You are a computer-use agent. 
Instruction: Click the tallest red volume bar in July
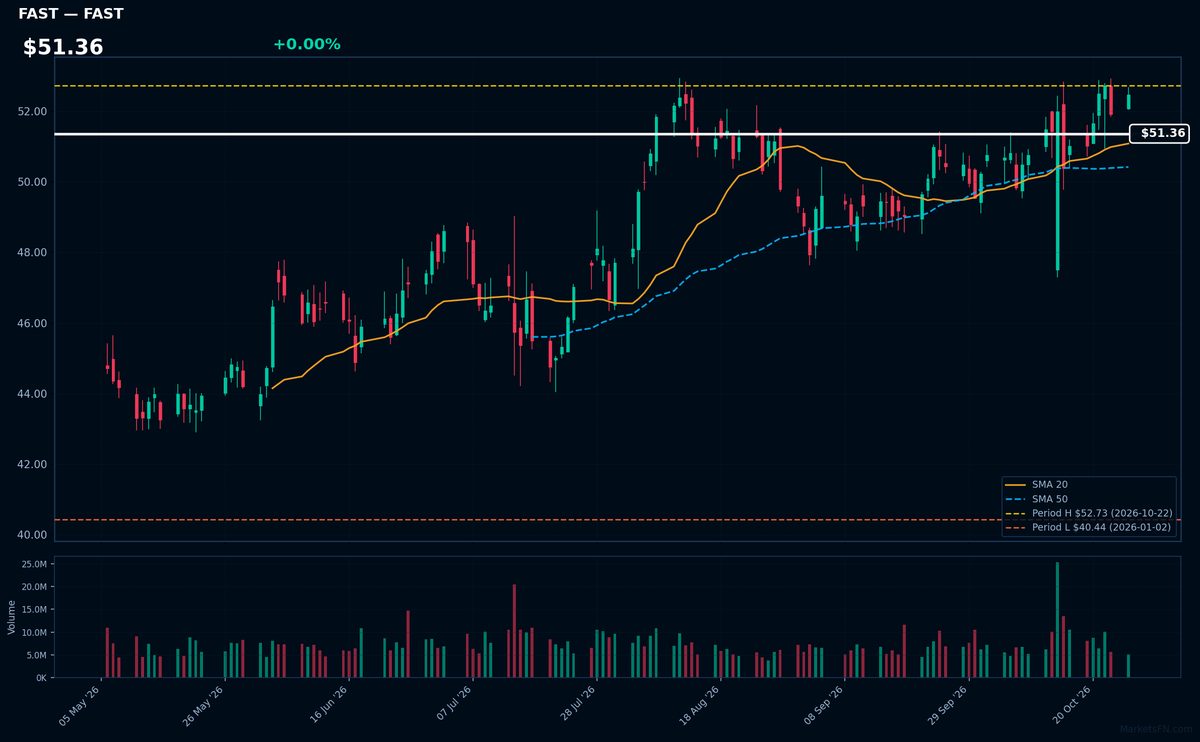click(x=514, y=631)
